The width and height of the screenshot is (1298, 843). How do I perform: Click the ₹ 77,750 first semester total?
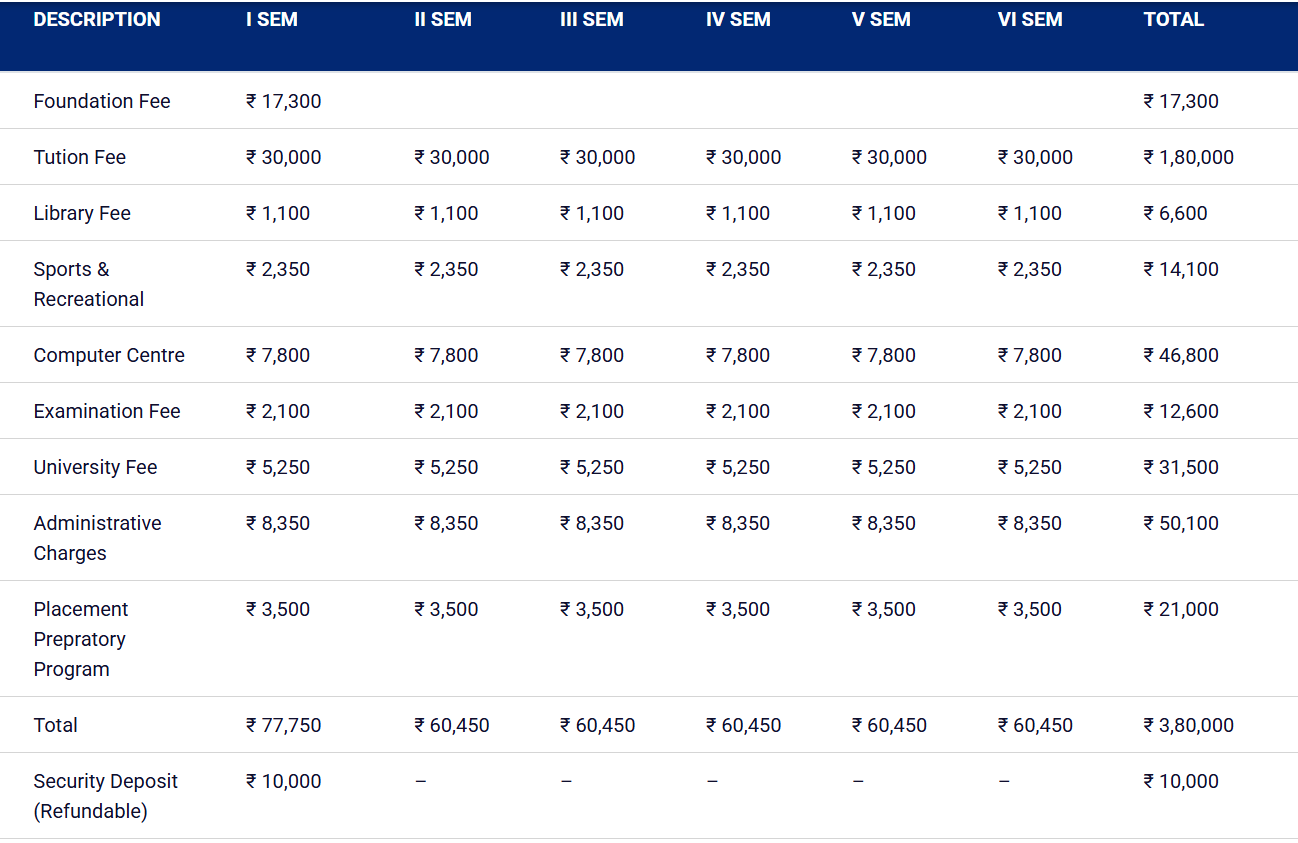284,725
